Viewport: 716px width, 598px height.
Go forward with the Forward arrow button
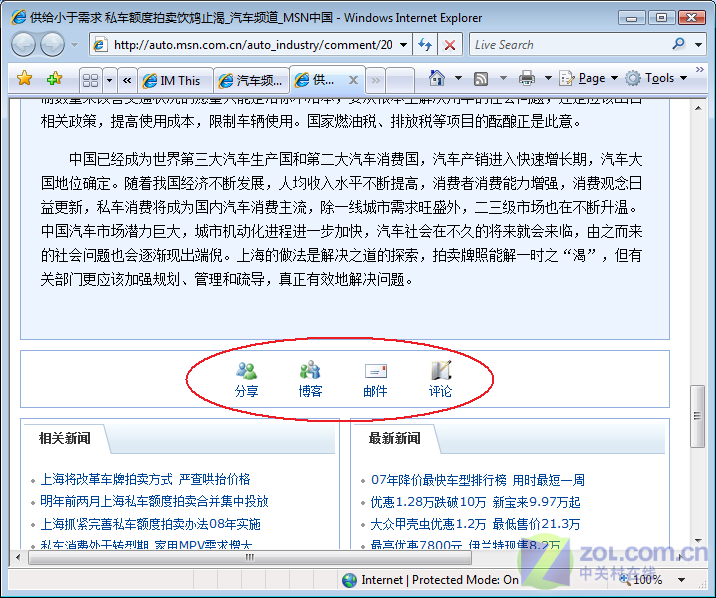pos(53,45)
